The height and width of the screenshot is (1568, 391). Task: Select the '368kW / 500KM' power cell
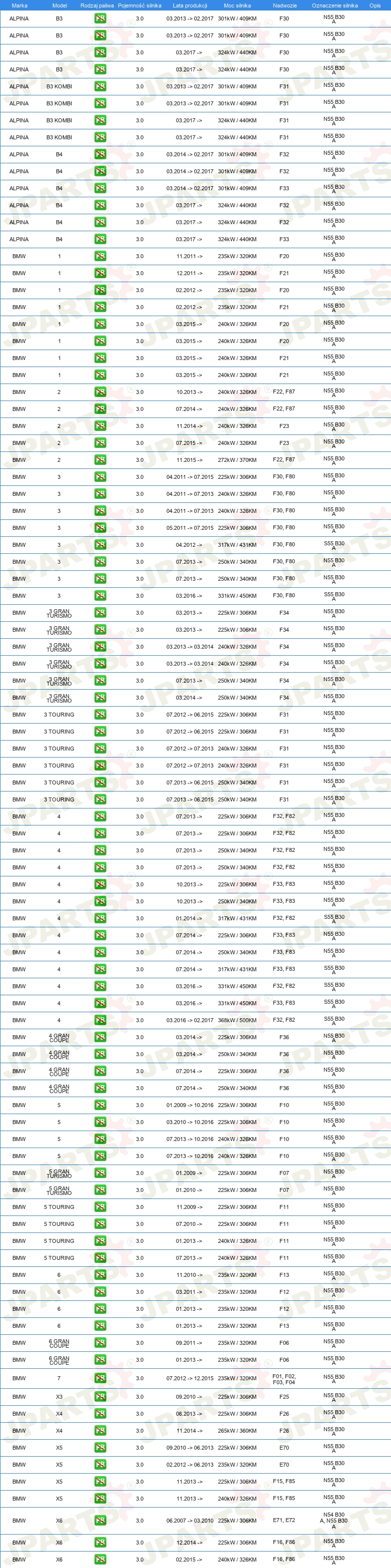237,1020
